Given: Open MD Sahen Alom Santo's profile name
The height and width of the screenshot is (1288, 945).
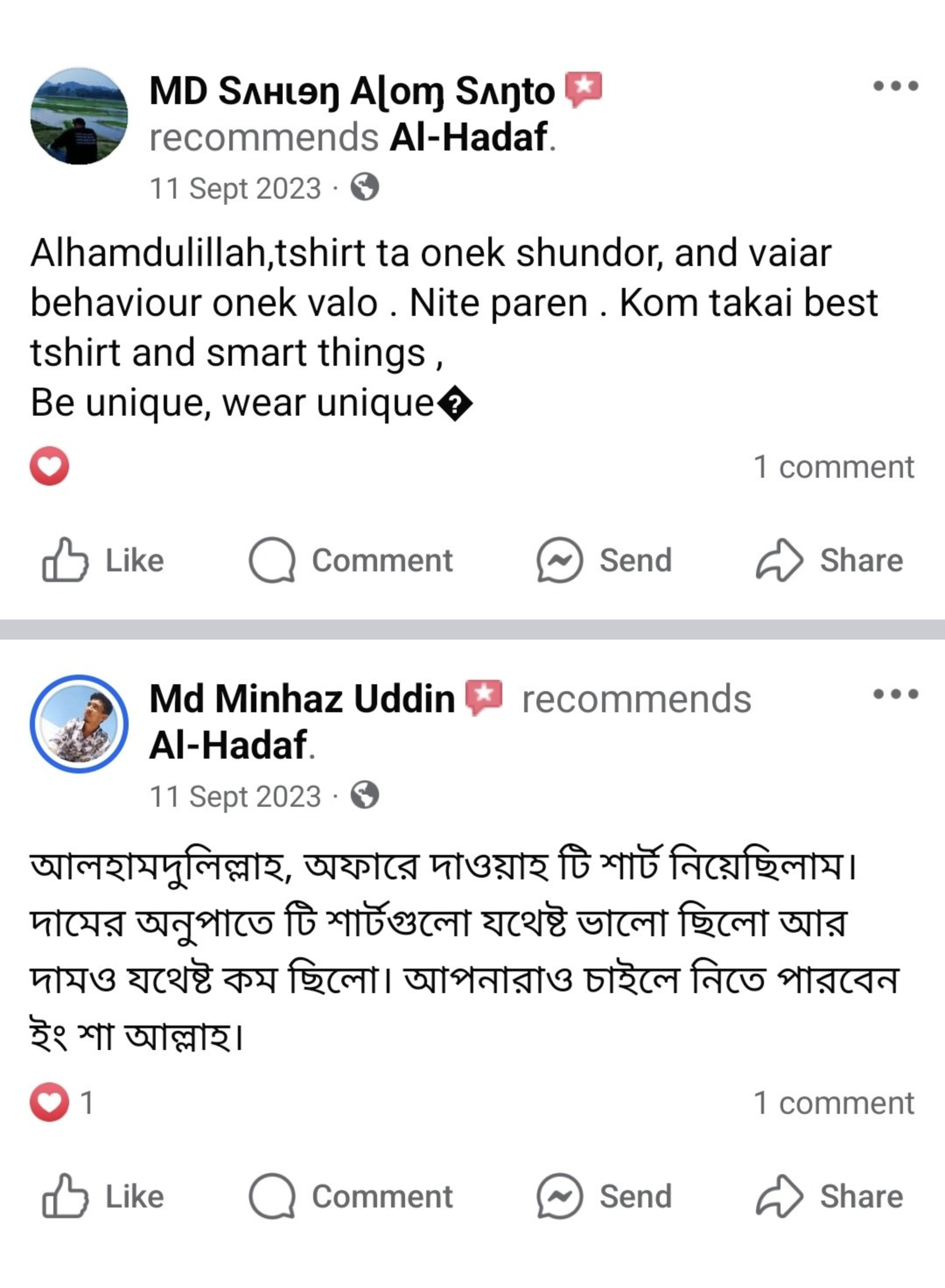Looking at the screenshot, I should [x=352, y=91].
